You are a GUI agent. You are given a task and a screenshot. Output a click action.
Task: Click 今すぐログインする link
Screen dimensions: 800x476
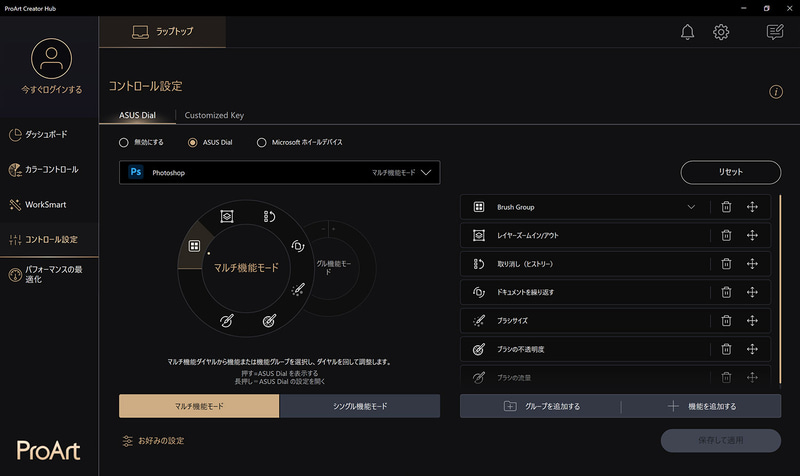[x=52, y=89]
